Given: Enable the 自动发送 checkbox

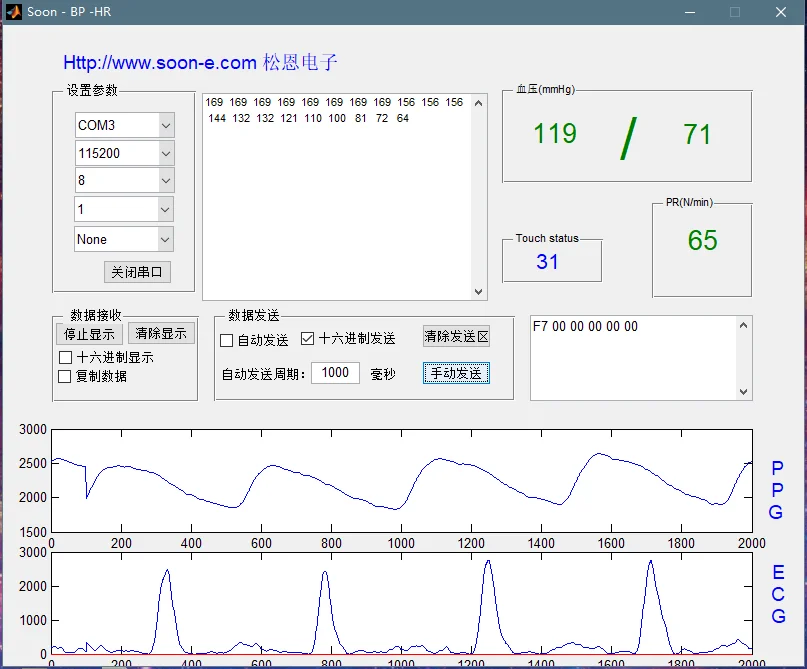Looking at the screenshot, I should (226, 340).
